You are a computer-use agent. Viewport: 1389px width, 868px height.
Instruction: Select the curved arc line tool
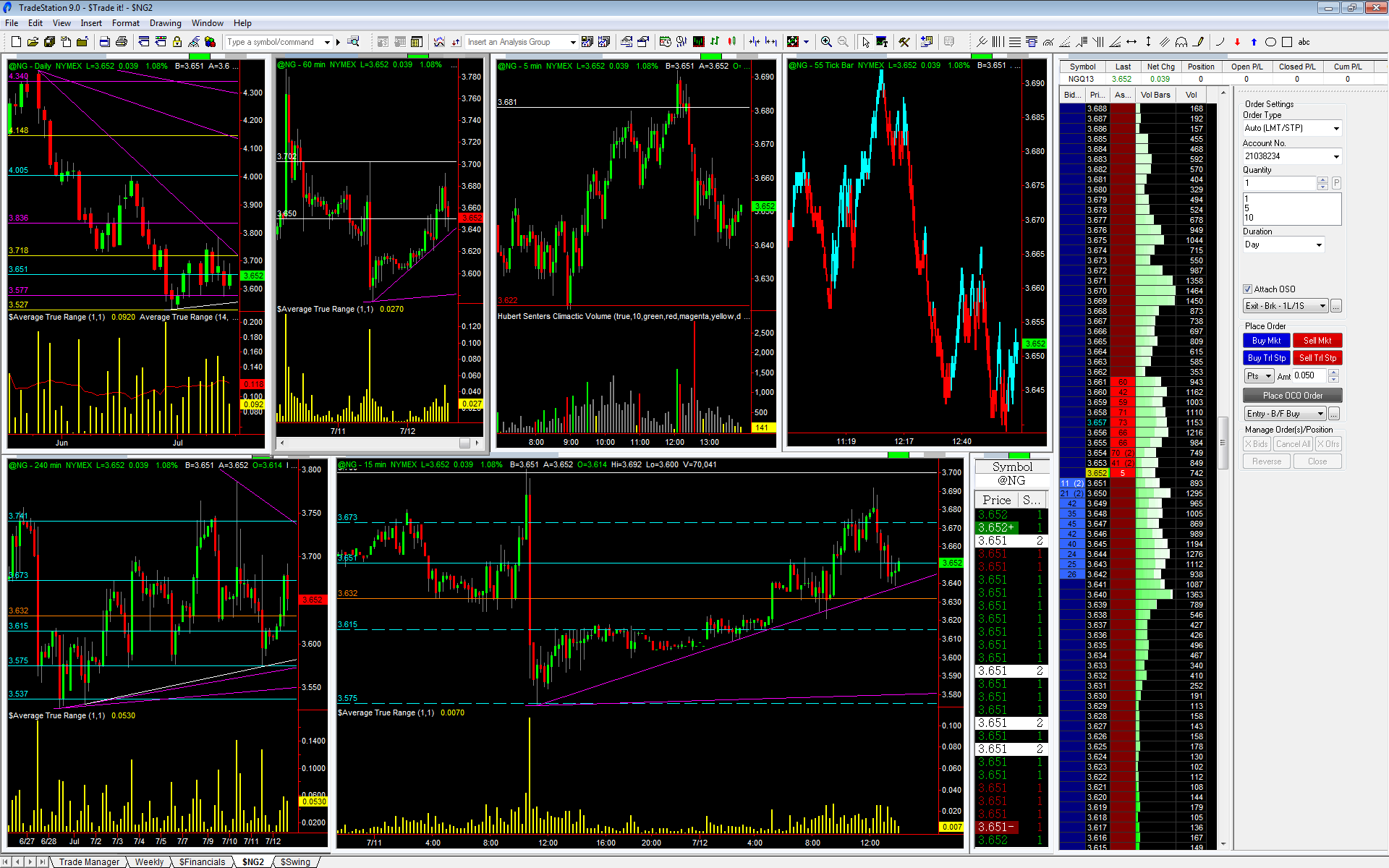pos(1220,42)
